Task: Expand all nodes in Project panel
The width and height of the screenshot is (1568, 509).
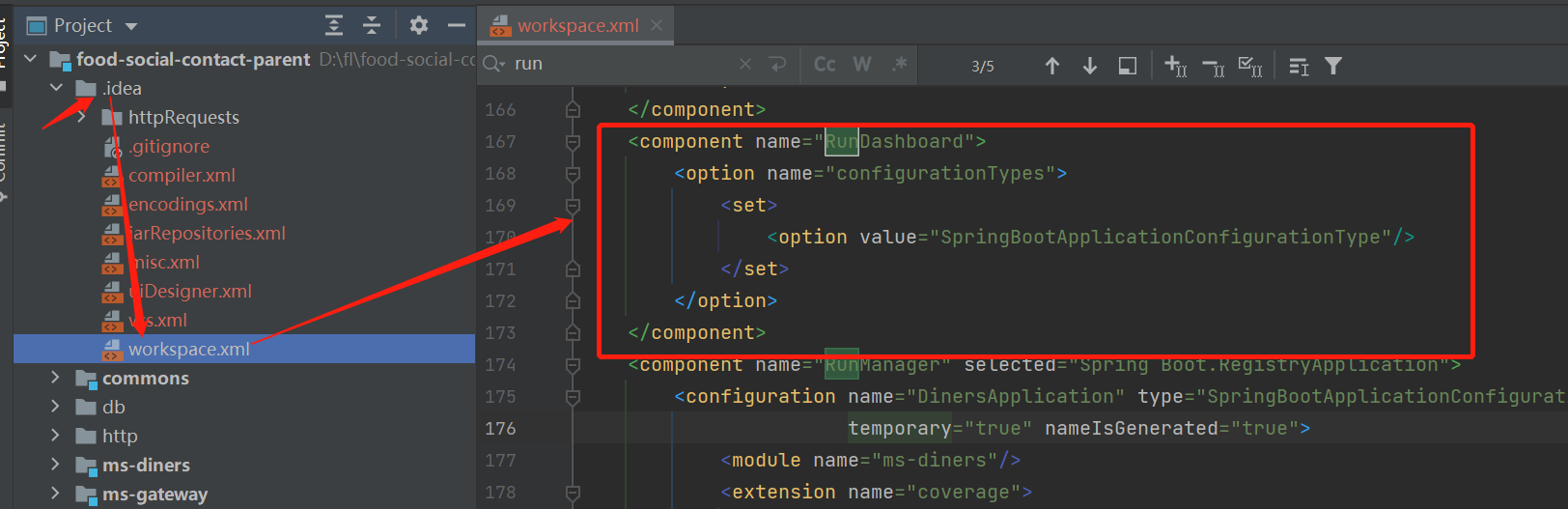Action: click(x=334, y=25)
